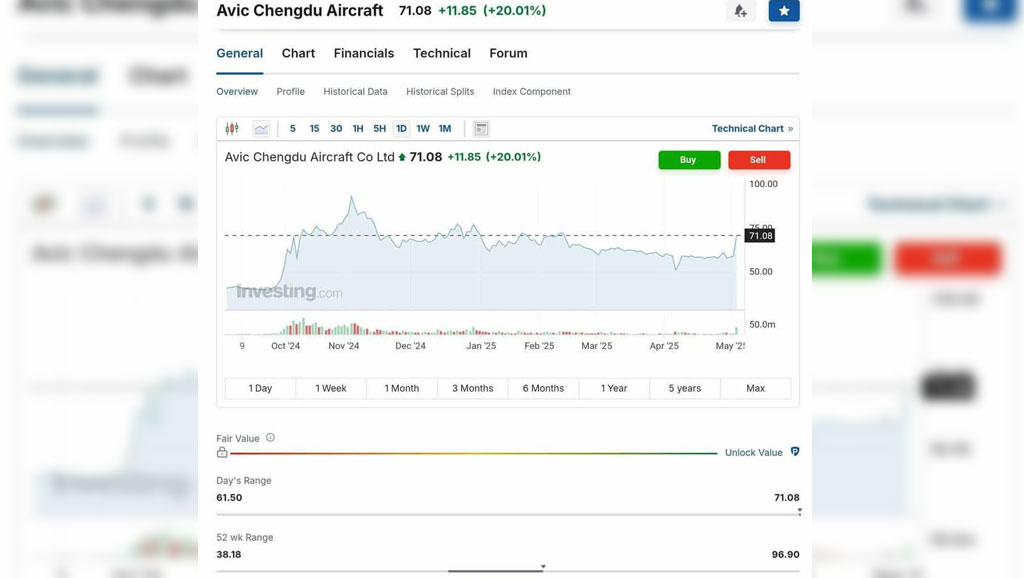Screen dimensions: 1024x578
Task: Add a price alert with the bell icon
Action: 741,11
